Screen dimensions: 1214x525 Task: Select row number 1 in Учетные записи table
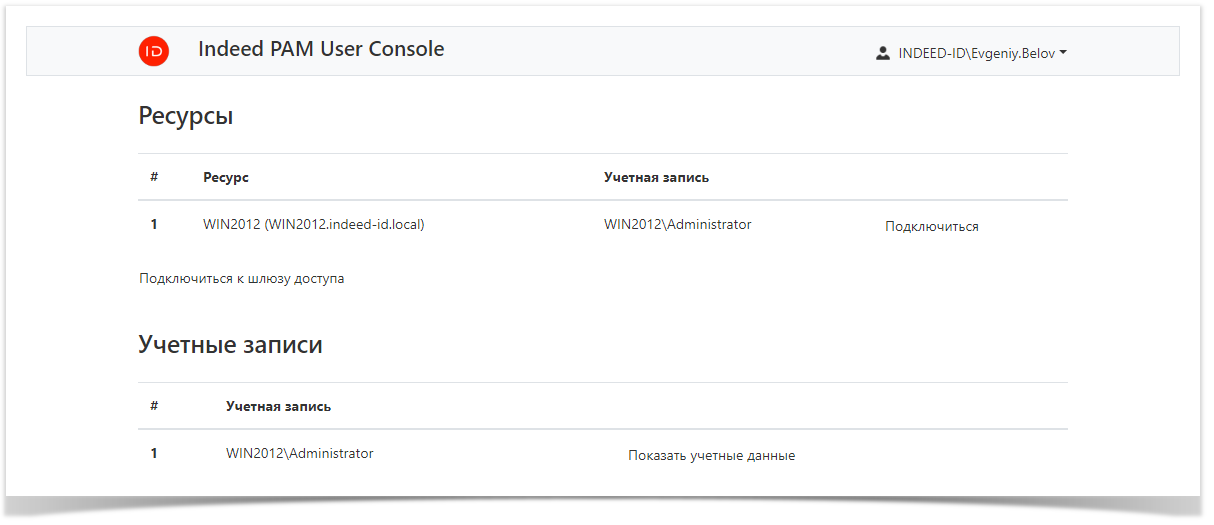pos(154,454)
